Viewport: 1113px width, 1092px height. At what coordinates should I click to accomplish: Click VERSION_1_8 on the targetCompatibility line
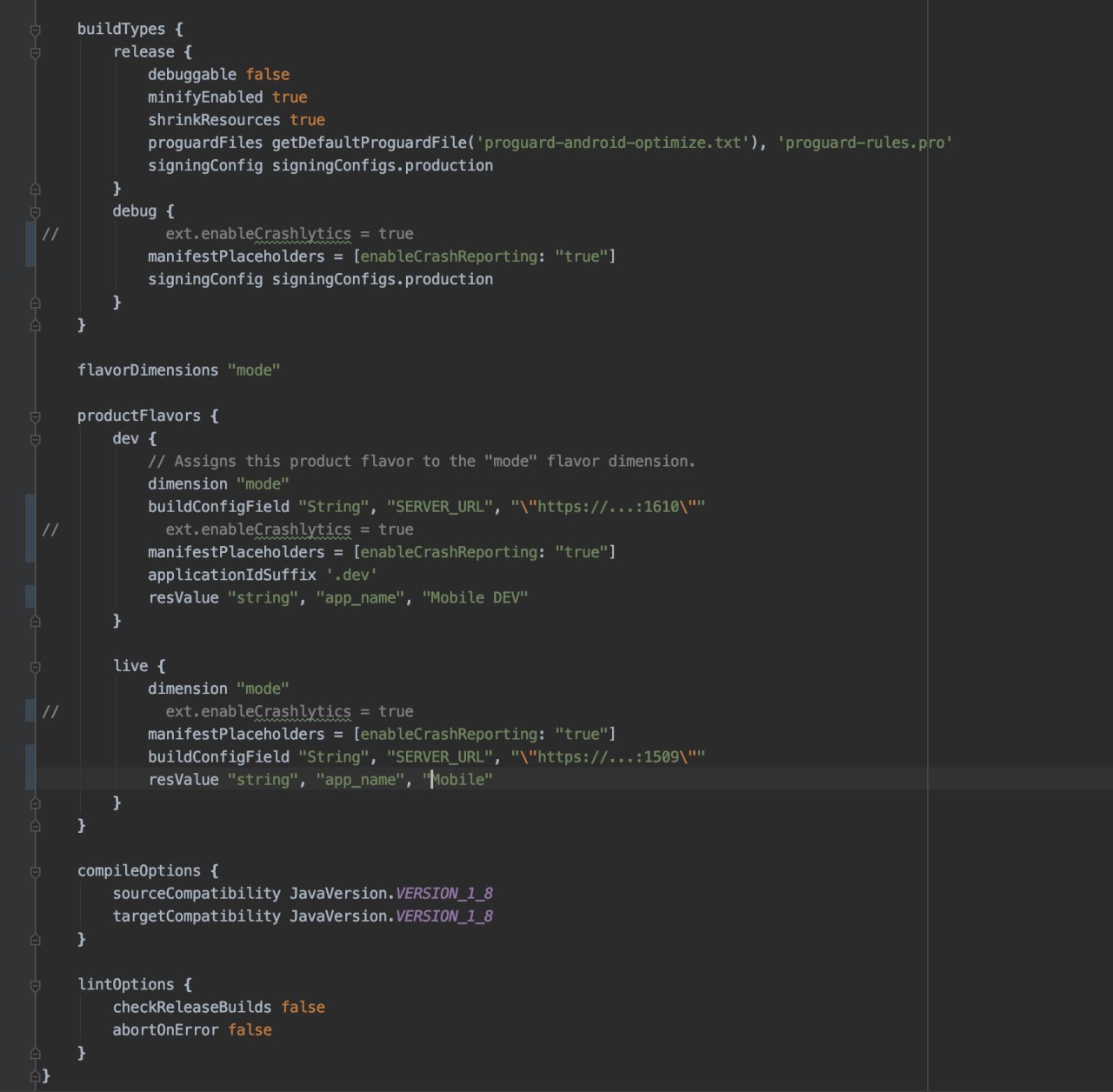pos(444,916)
